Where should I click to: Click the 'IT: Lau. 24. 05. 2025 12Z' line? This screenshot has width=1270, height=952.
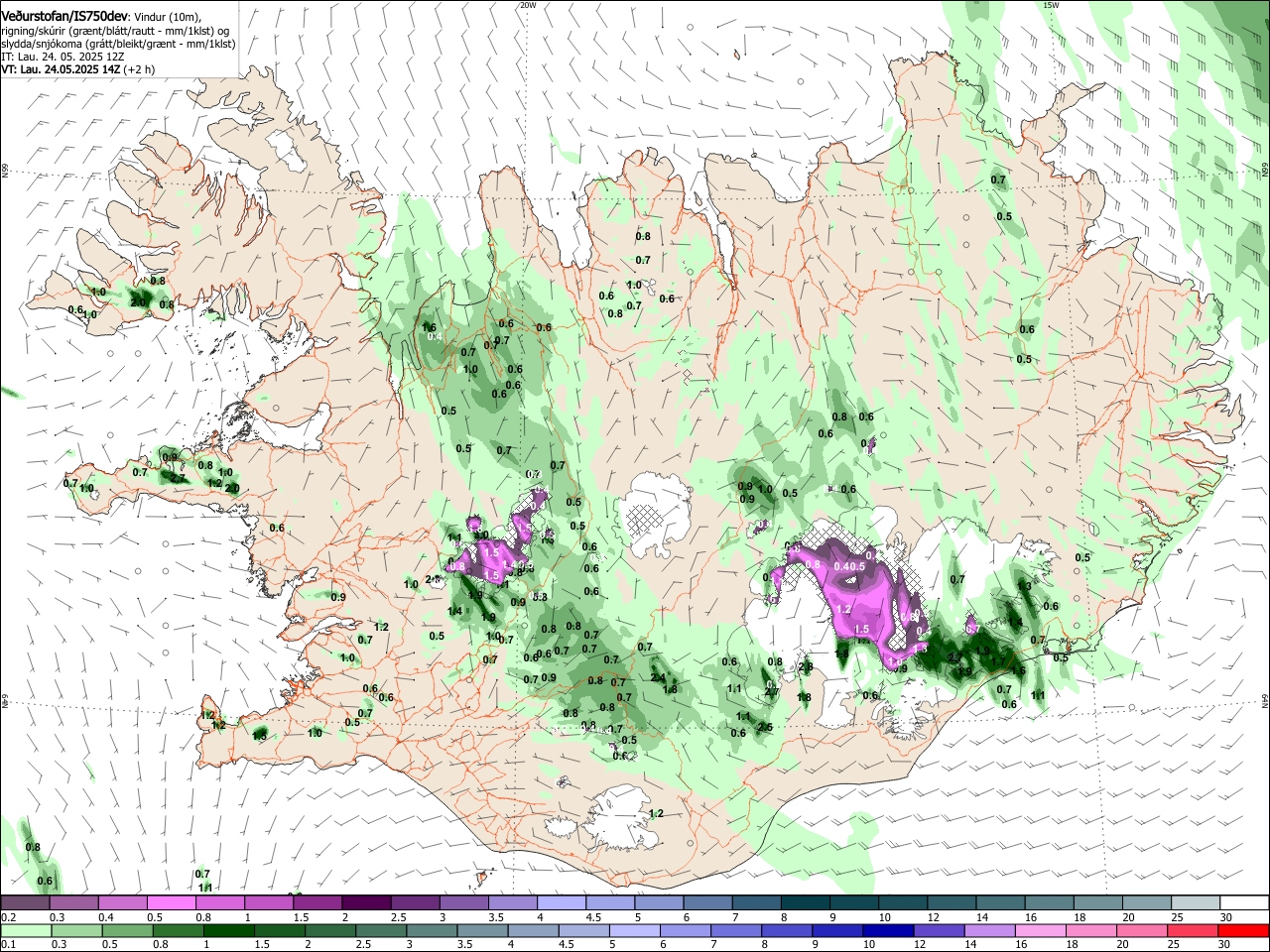tap(63, 57)
